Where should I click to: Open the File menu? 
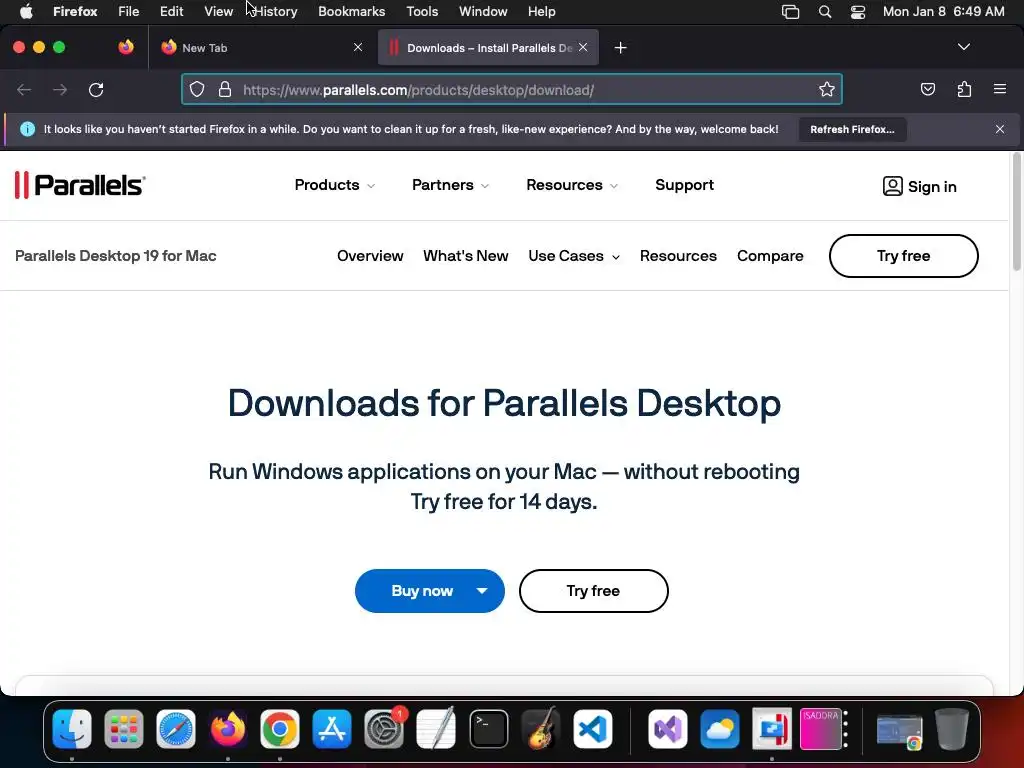(128, 12)
